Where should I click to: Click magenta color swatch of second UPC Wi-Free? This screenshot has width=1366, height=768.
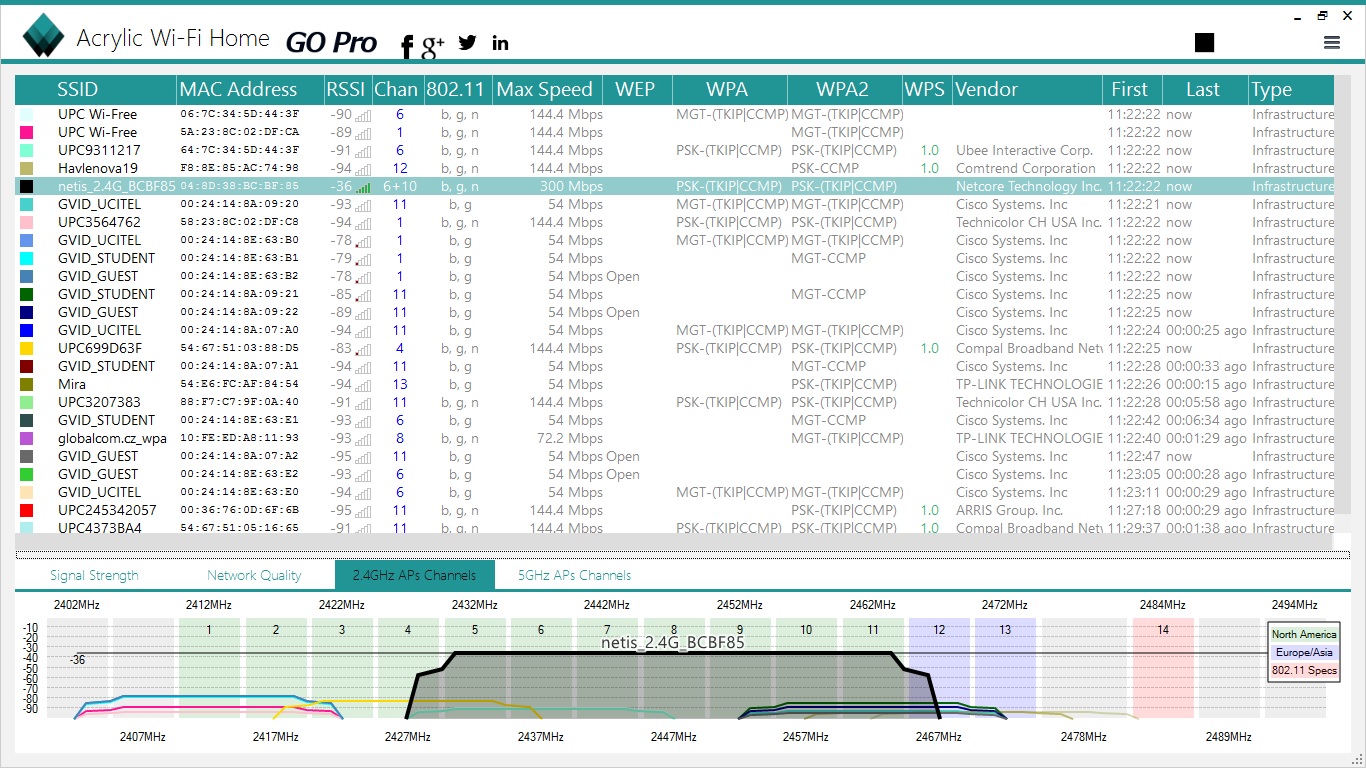pos(26,133)
